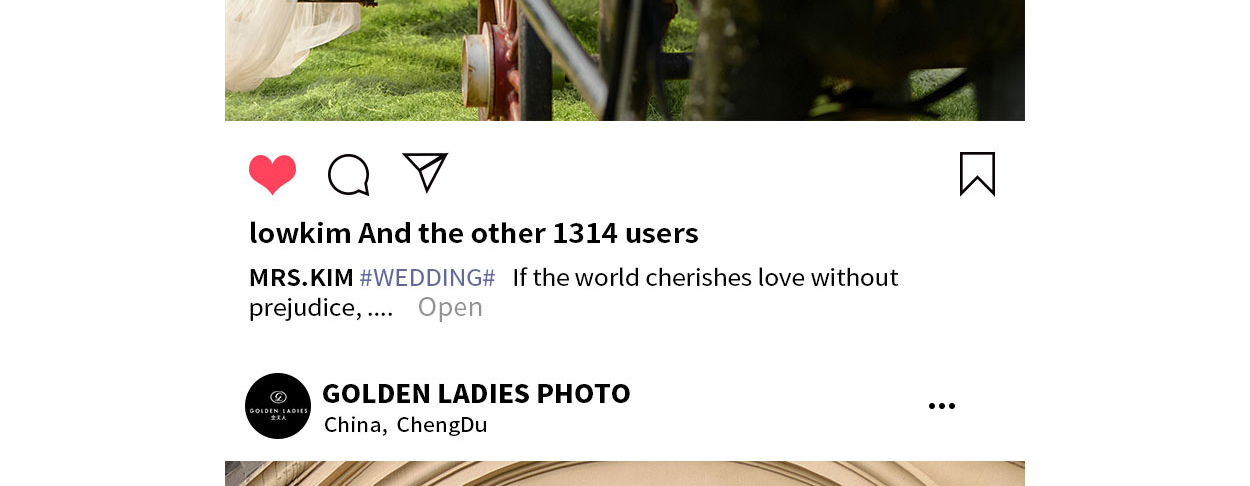Open comments via the speech bubble icon
1250x486 pixels.
(x=349, y=175)
